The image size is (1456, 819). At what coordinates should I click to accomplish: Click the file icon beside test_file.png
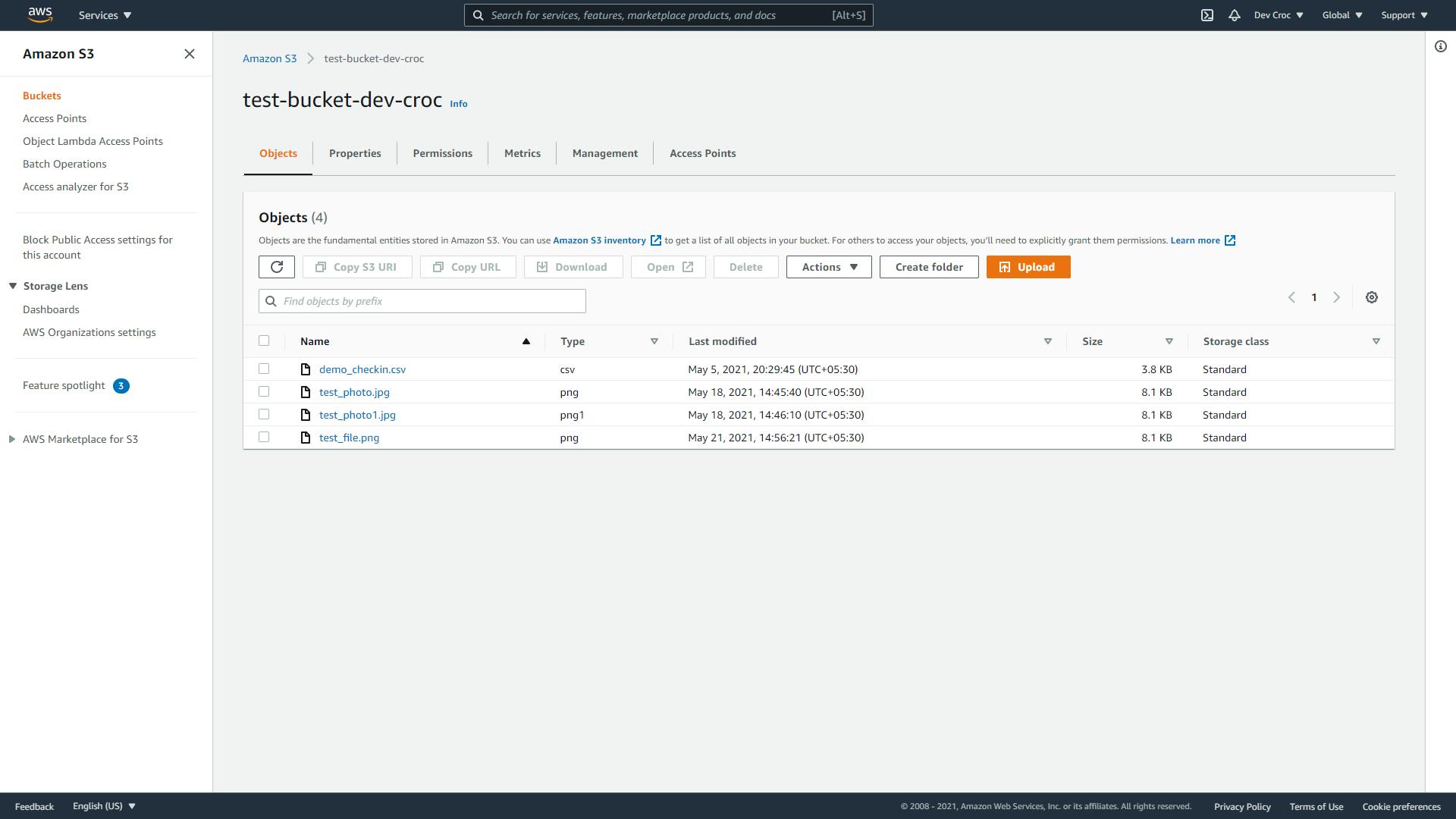tap(306, 438)
